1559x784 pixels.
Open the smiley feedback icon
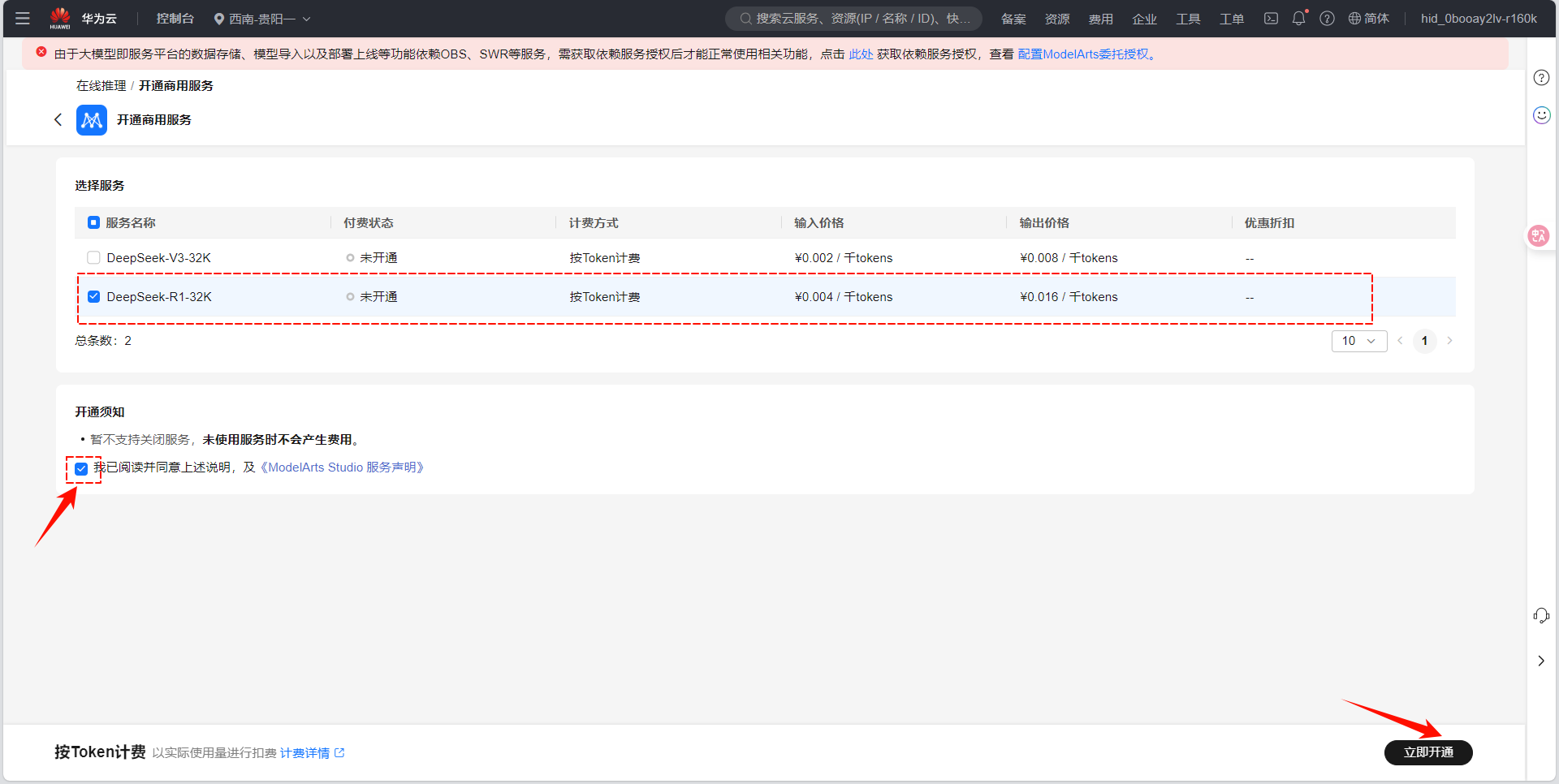(1541, 115)
